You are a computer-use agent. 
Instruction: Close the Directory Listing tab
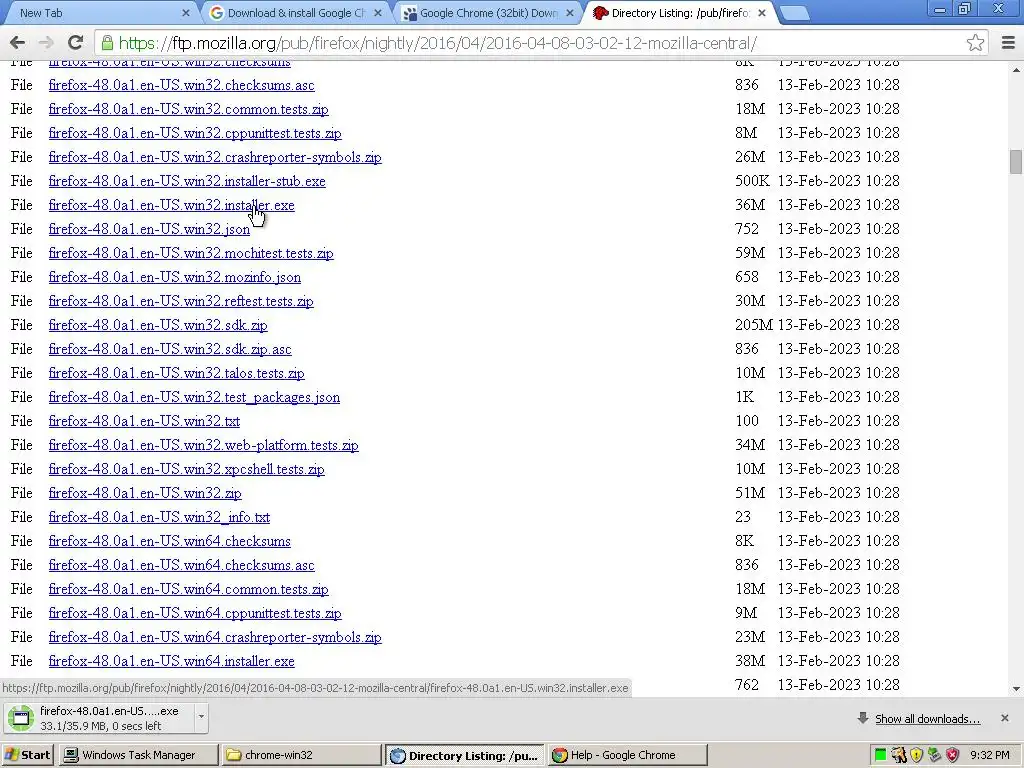pyautogui.click(x=761, y=12)
